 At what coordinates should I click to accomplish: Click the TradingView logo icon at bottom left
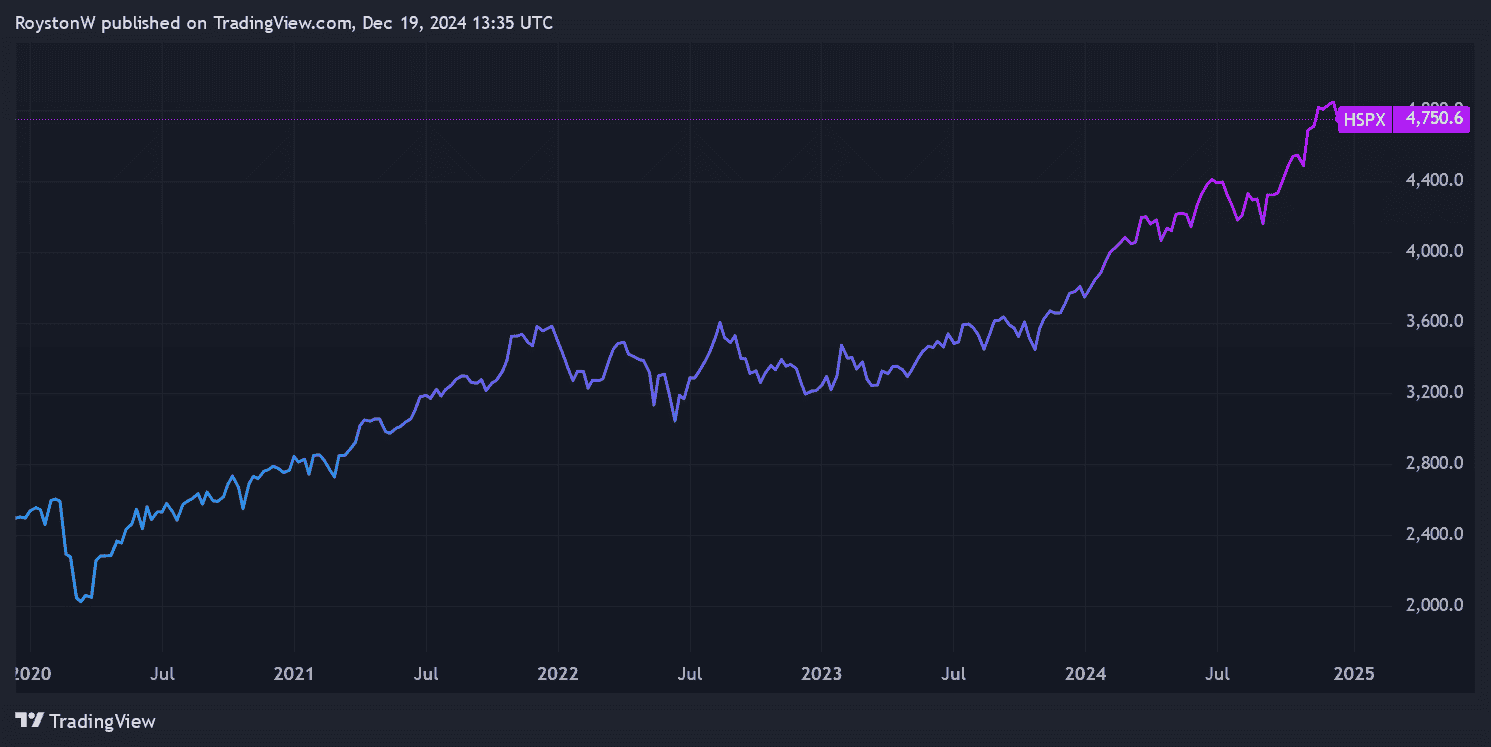click(29, 720)
